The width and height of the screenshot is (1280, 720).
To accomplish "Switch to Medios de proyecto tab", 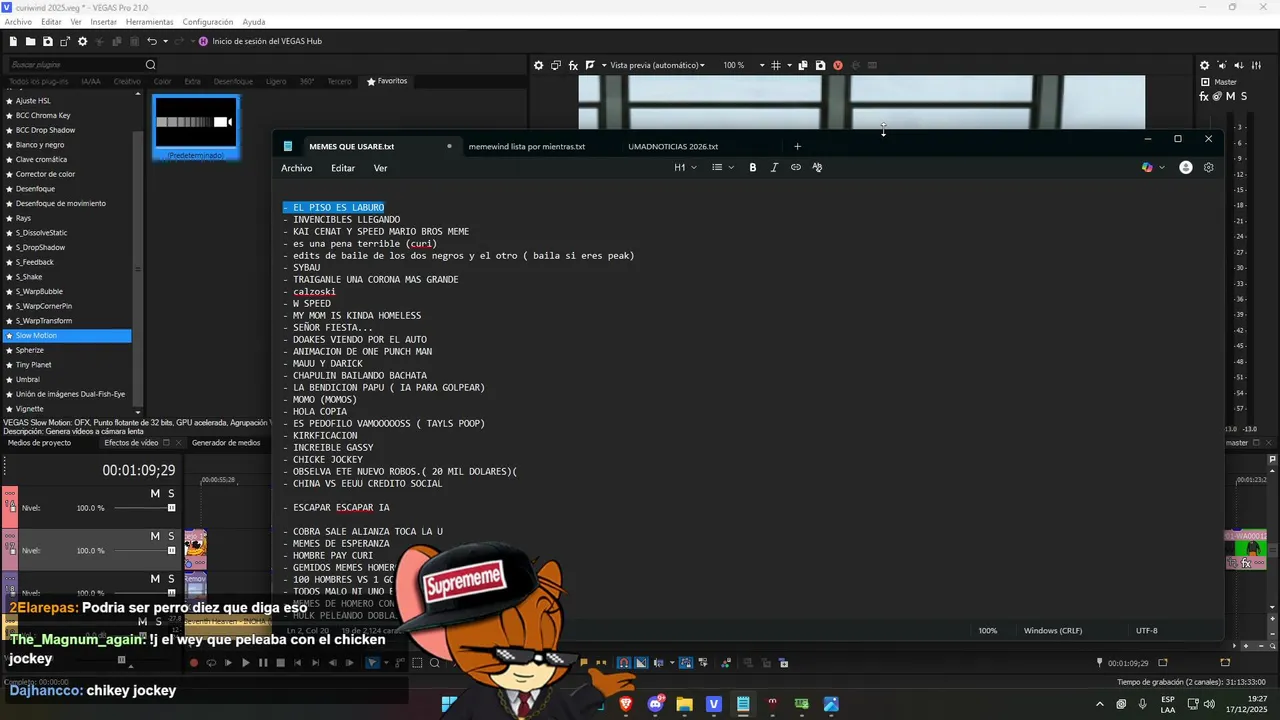I will point(40,442).
